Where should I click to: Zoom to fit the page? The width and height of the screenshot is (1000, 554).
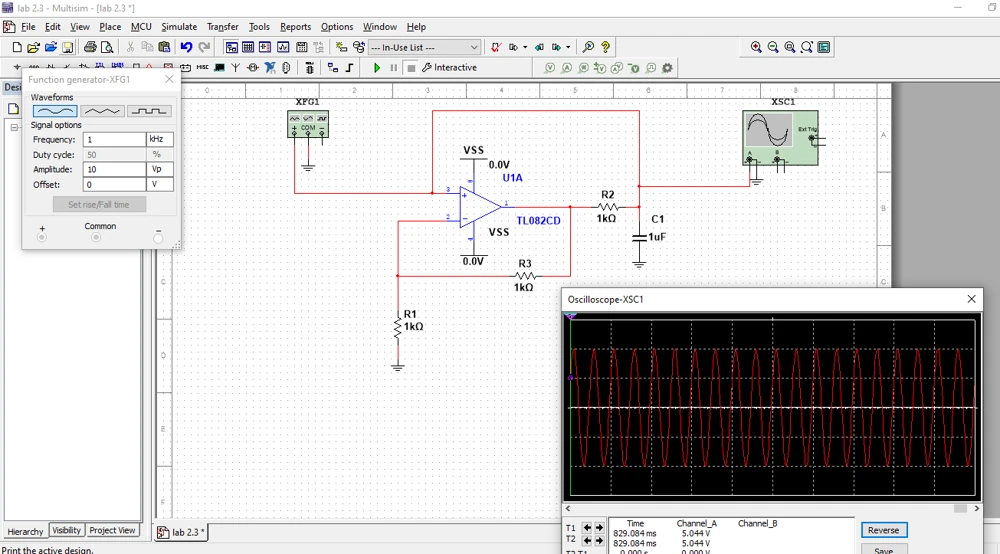(x=807, y=47)
